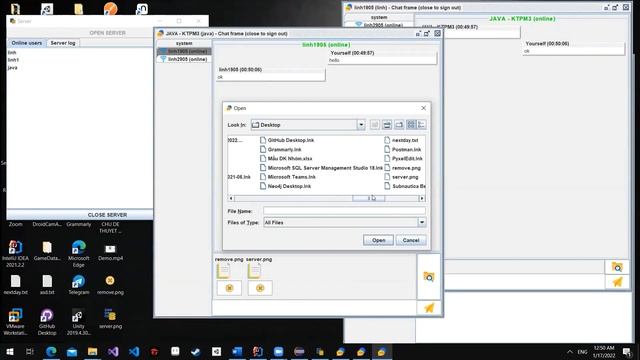Image resolution: width=640 pixels, height=360 pixels.
Task: Click the file list horizontal scrollbar thumb
Action: click(x=369, y=198)
